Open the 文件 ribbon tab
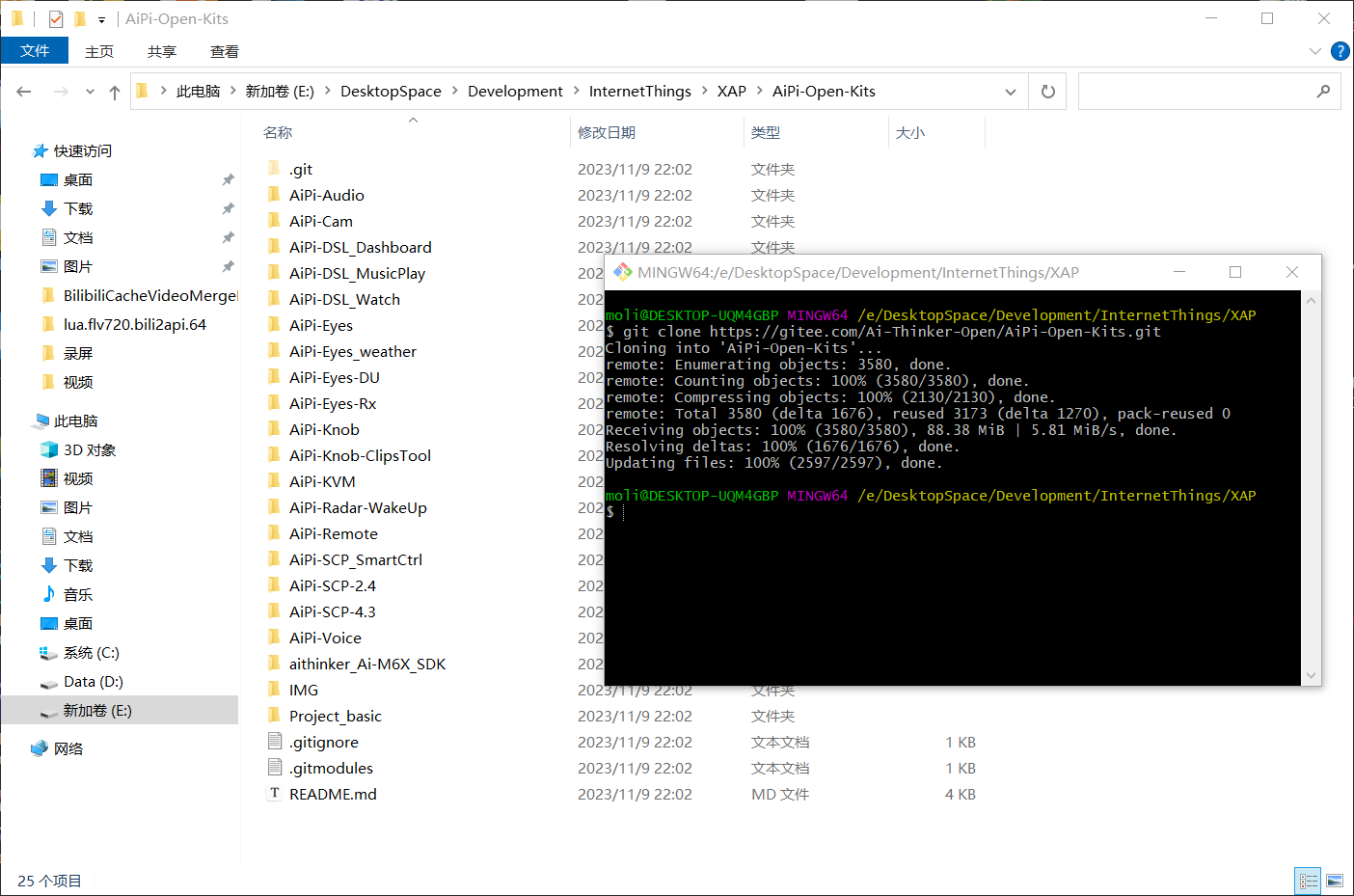 click(x=35, y=51)
